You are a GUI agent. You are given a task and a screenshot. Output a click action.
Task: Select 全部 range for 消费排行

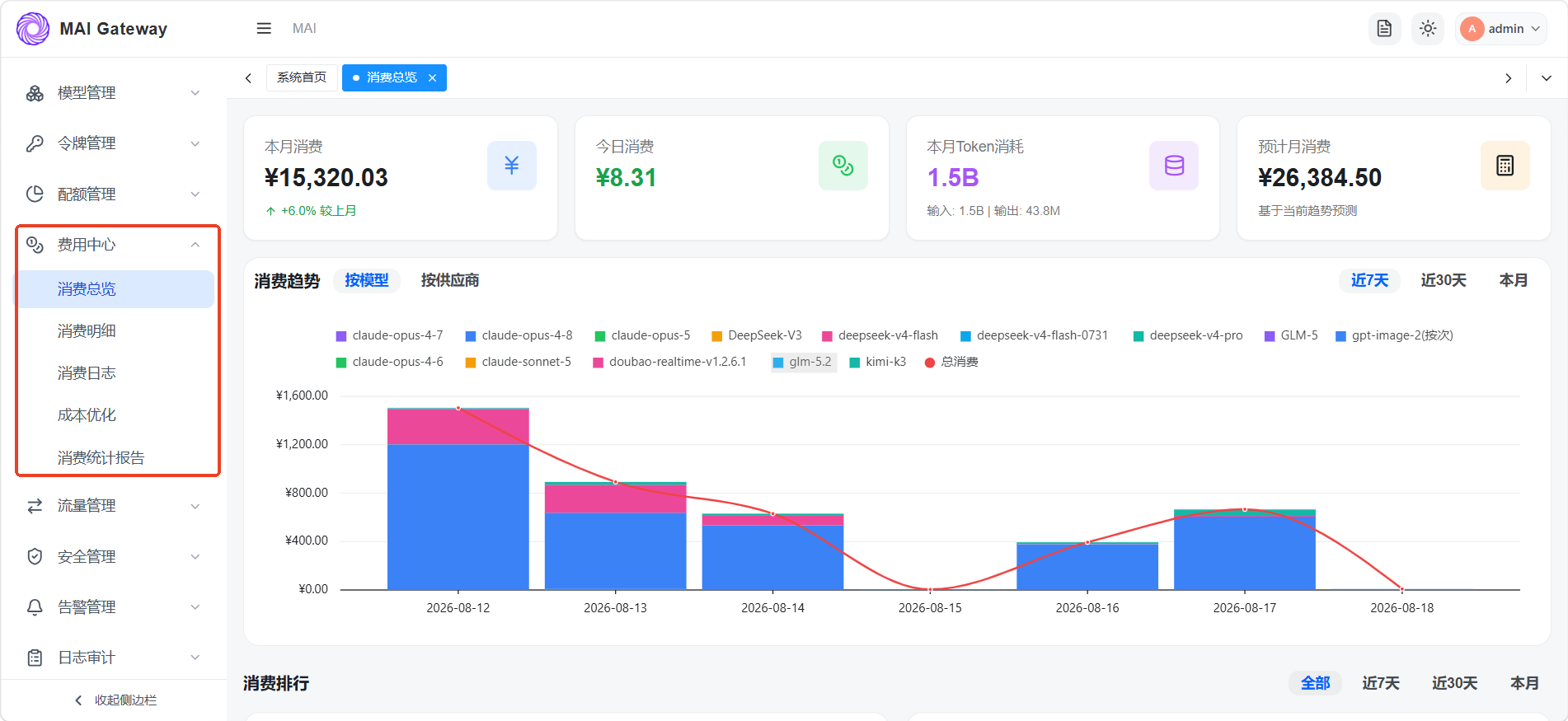pyautogui.click(x=1315, y=683)
